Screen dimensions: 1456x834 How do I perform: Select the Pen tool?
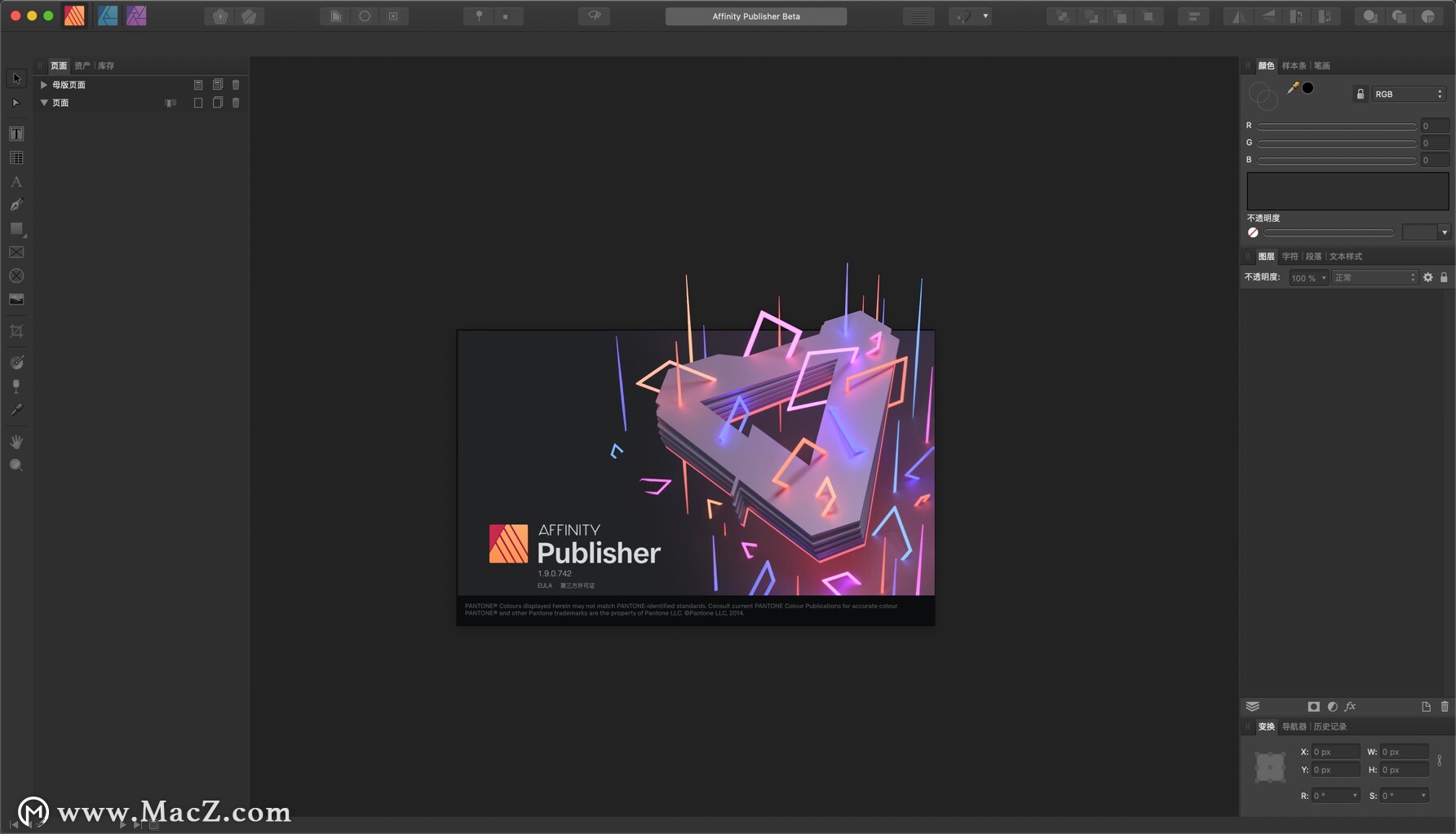coord(16,205)
